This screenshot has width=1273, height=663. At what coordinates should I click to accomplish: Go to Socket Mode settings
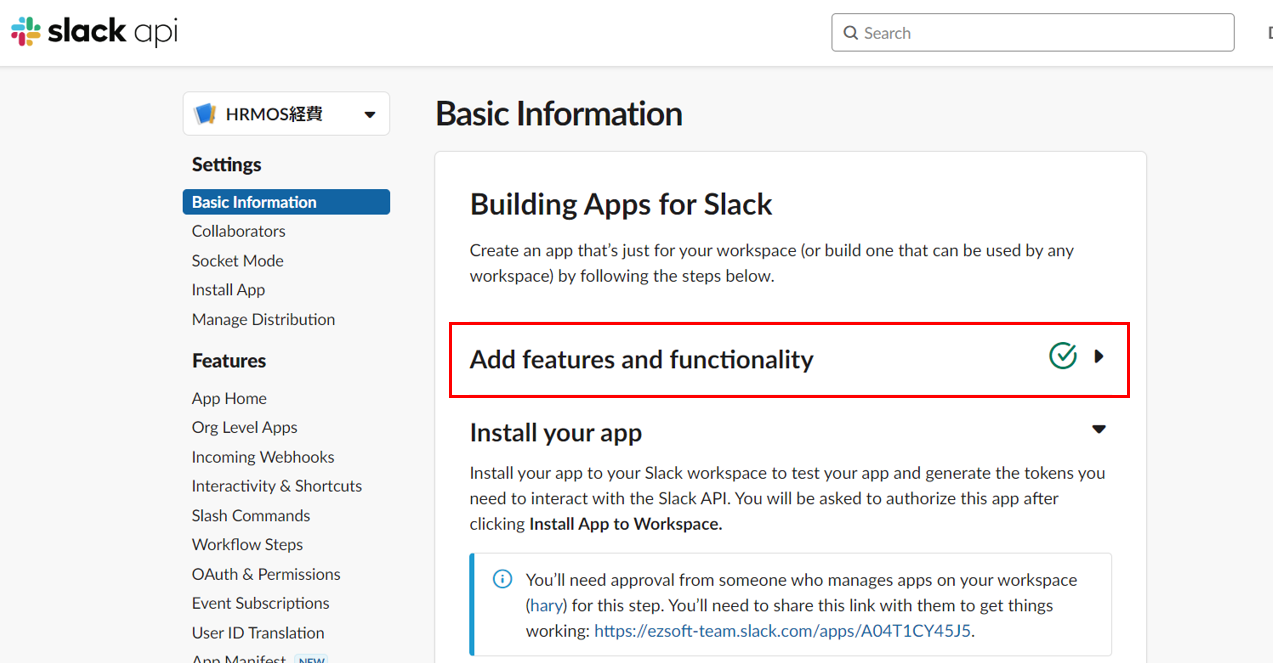(238, 260)
